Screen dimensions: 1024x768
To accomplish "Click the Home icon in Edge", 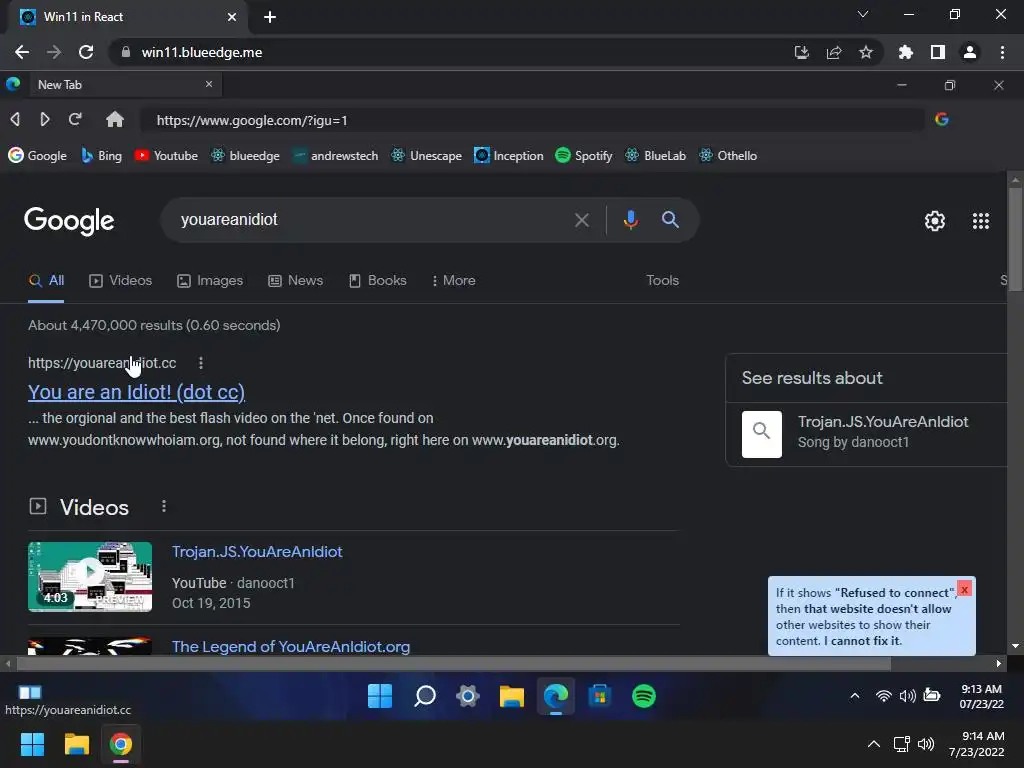I will 115,120.
